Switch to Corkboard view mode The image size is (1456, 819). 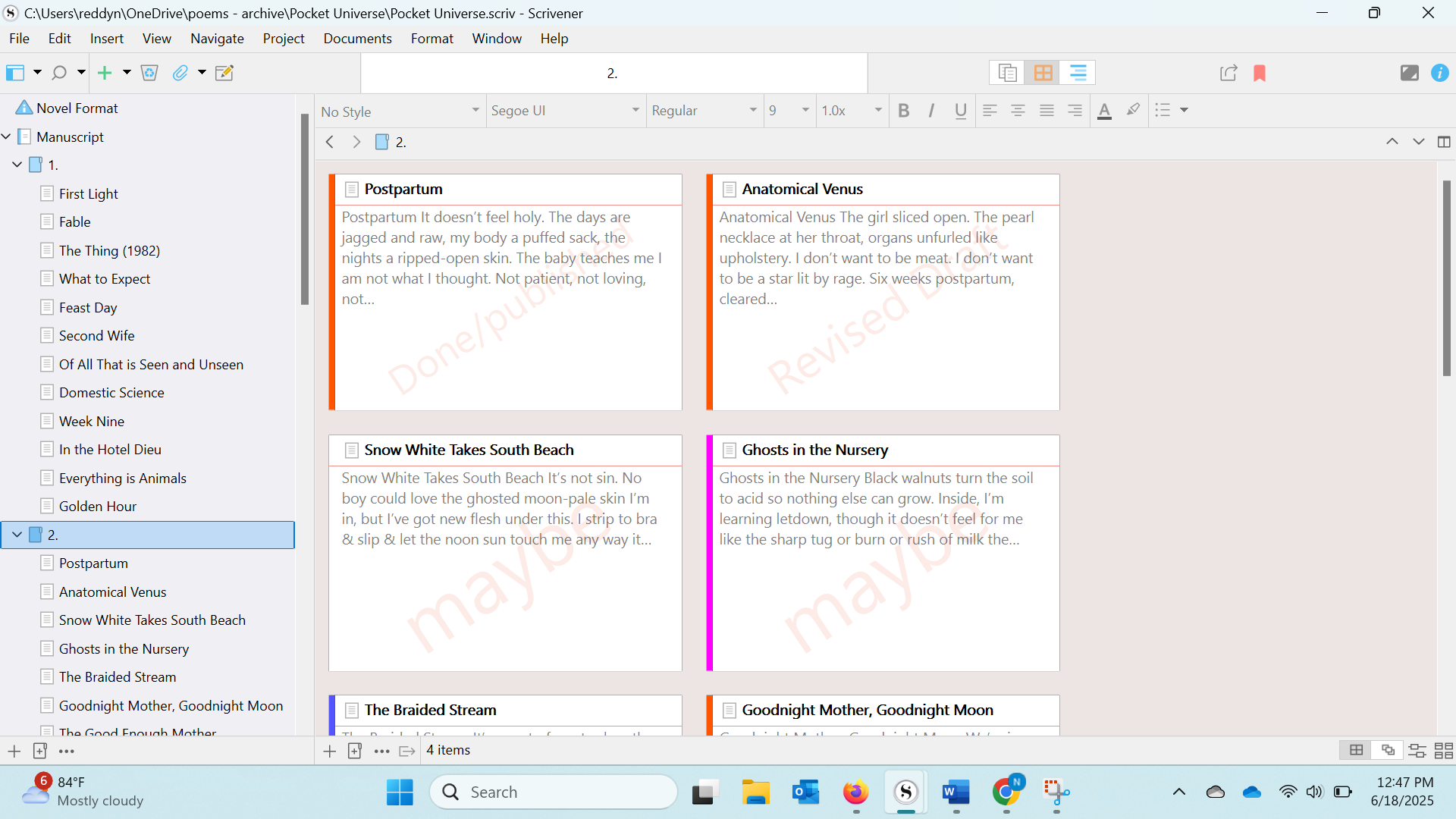tap(1043, 73)
